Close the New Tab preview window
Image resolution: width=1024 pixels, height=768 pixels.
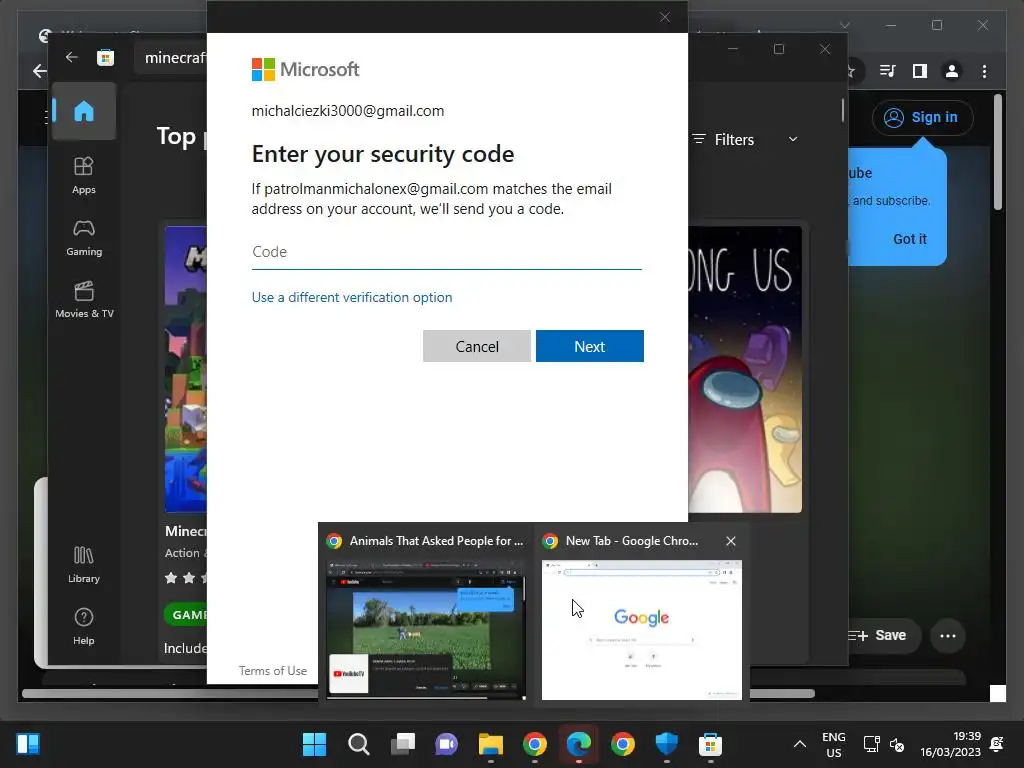click(x=731, y=541)
